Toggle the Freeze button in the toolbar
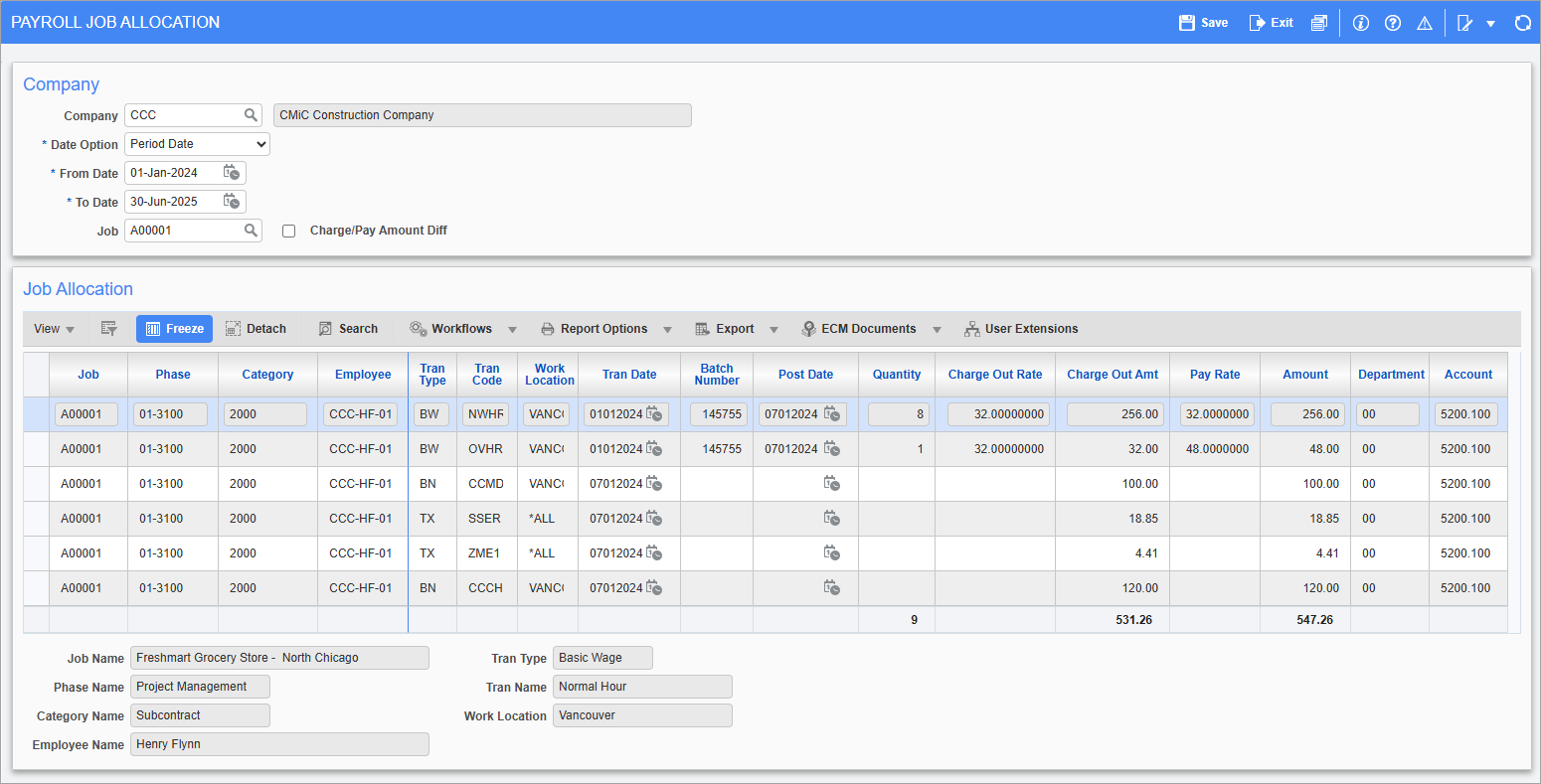1541x784 pixels. pyautogui.click(x=174, y=328)
